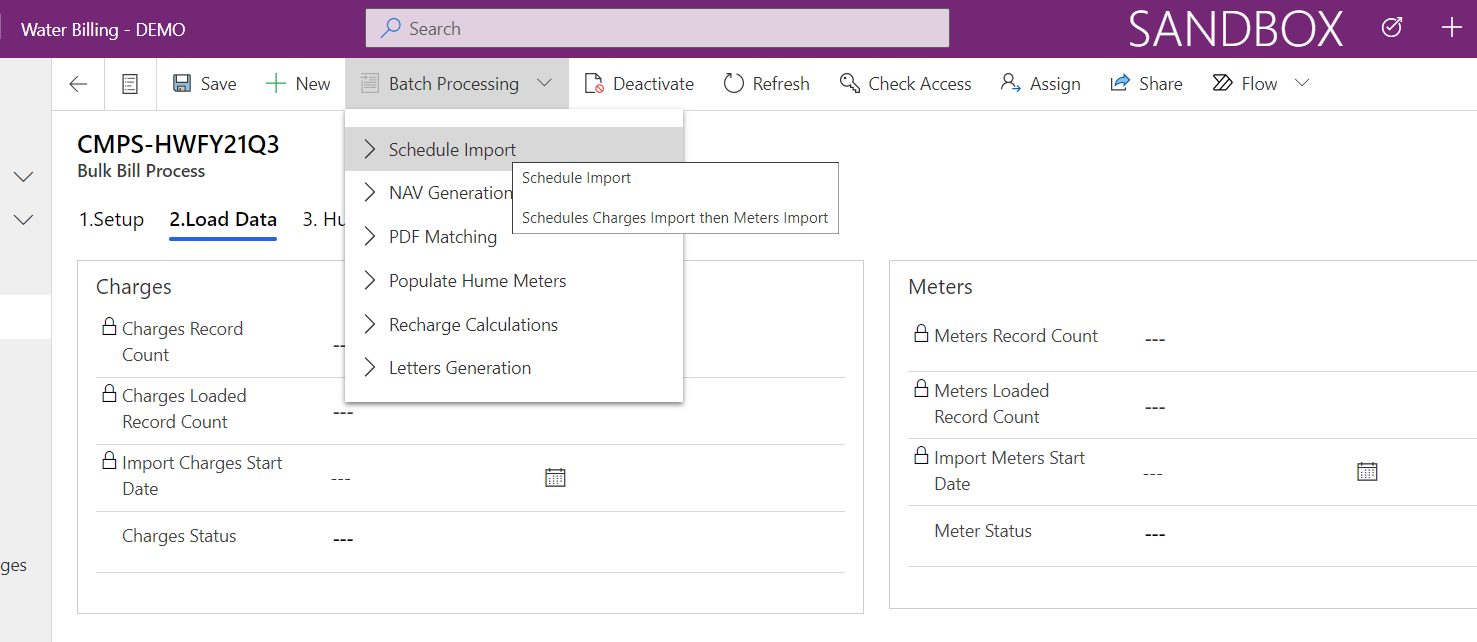Open the calendar for Import Charges Start Date
The image size is (1477, 642).
(556, 477)
